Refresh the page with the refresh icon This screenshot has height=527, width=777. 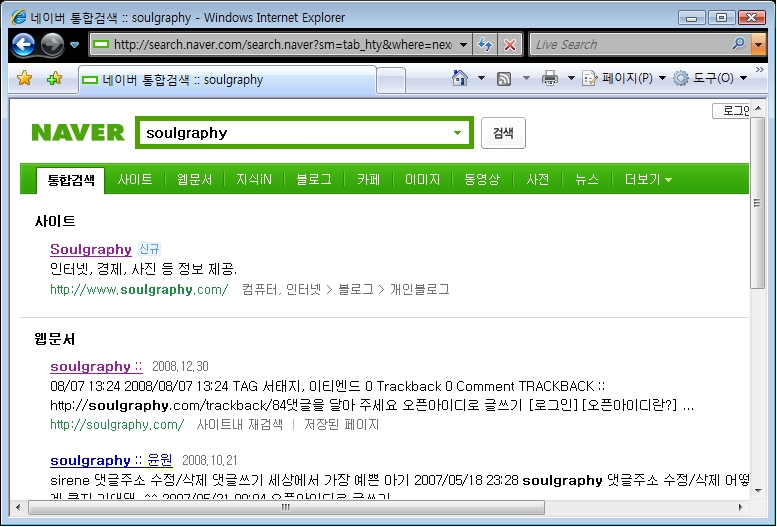click(x=485, y=45)
